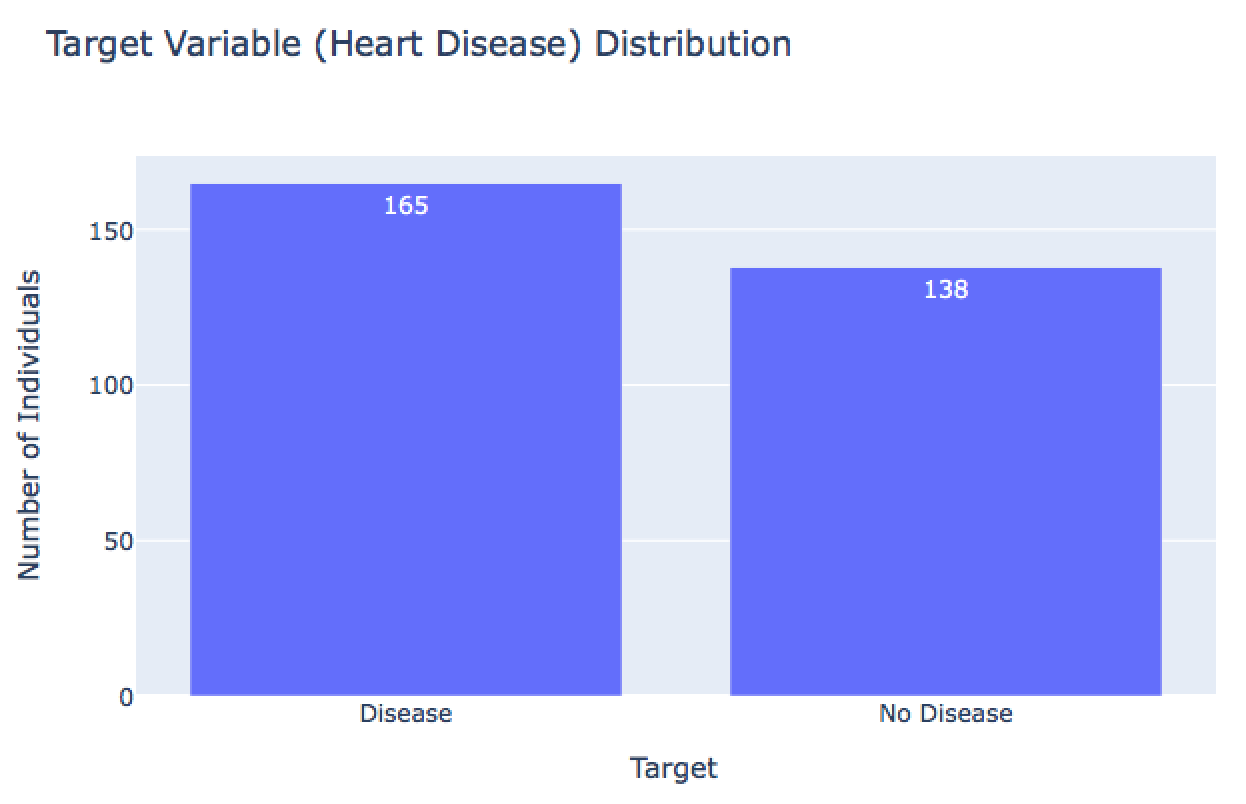The width and height of the screenshot is (1246, 804).
Task: Click the 100 gridline between the bars
Action: click(676, 385)
